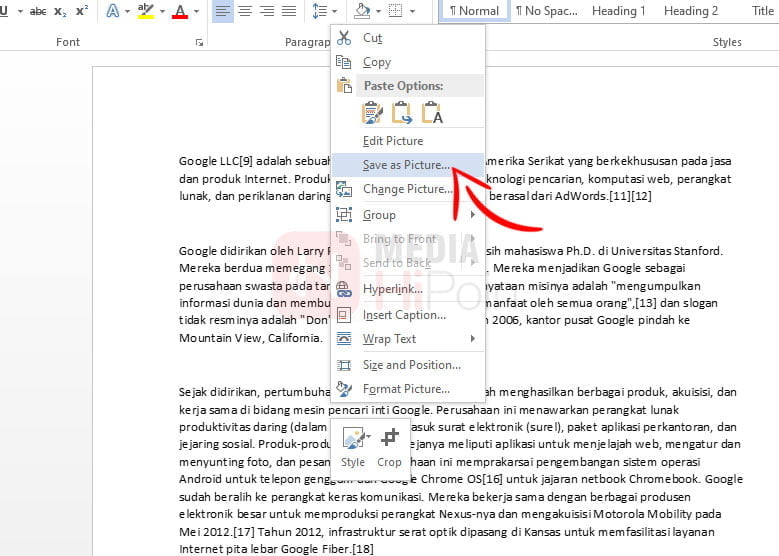This screenshot has width=779, height=556.
Task: Click the Insert Caption icon
Action: [344, 315]
